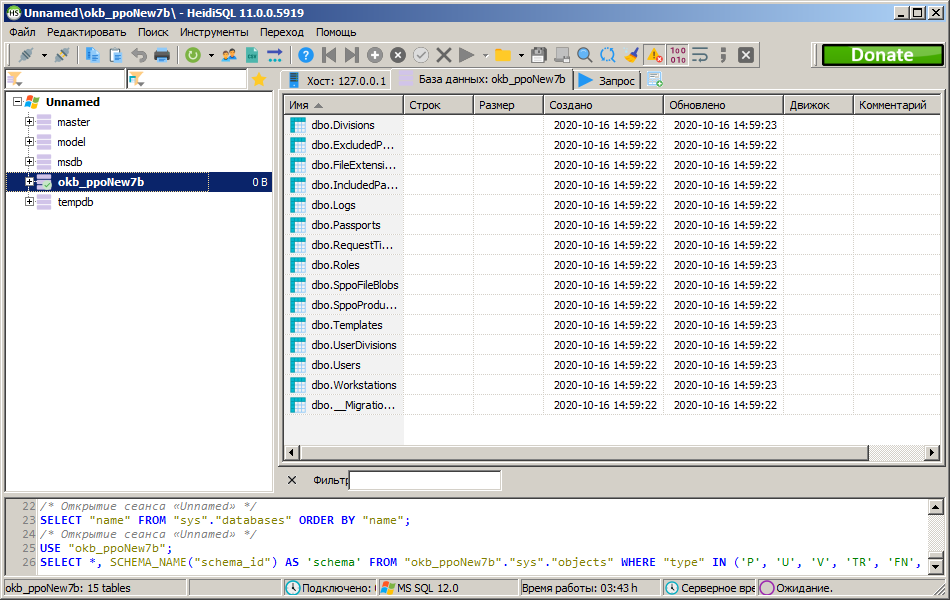
Task: Click the magnifier Find text icon
Action: [585, 55]
